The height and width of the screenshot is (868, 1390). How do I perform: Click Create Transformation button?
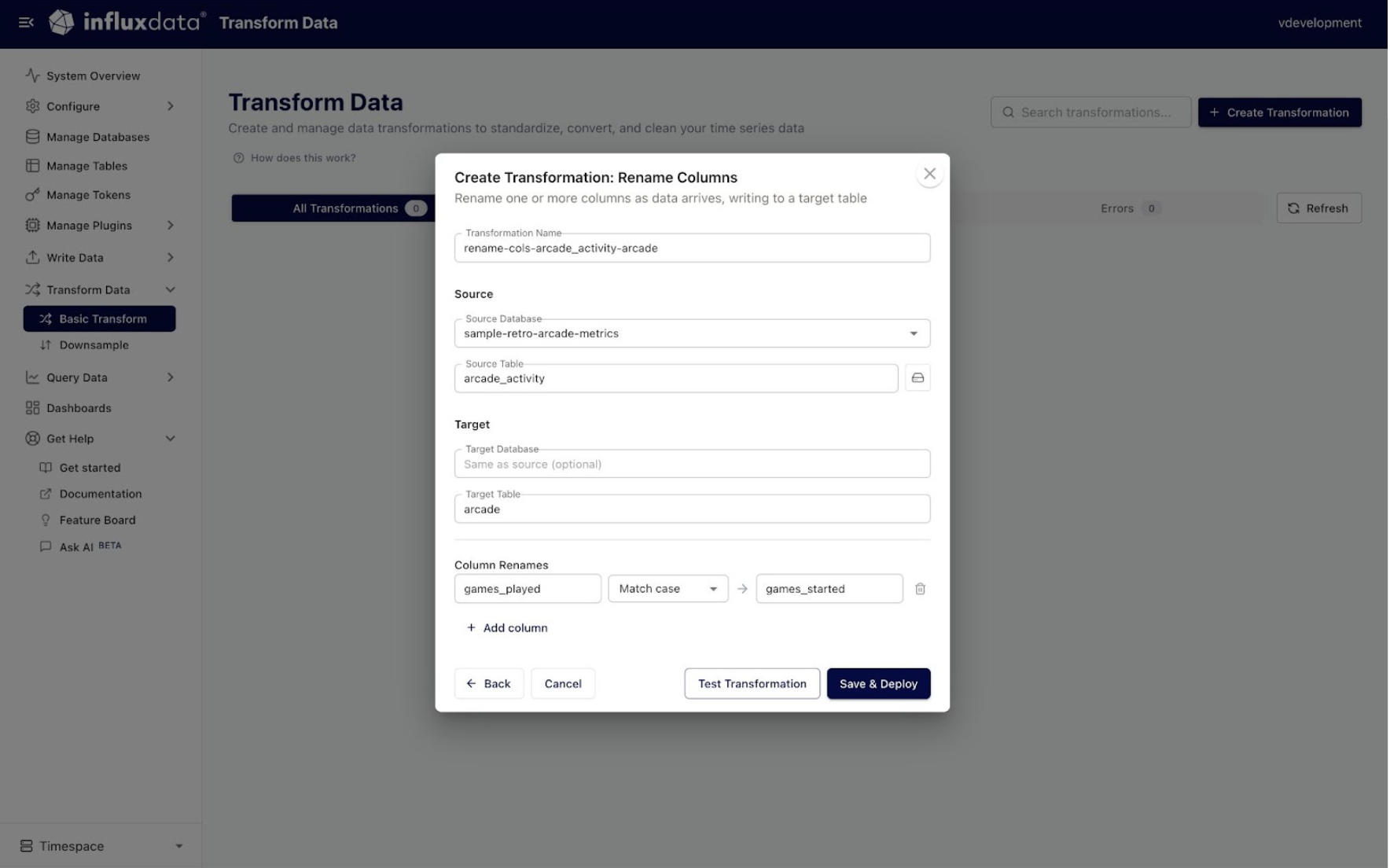(1279, 112)
